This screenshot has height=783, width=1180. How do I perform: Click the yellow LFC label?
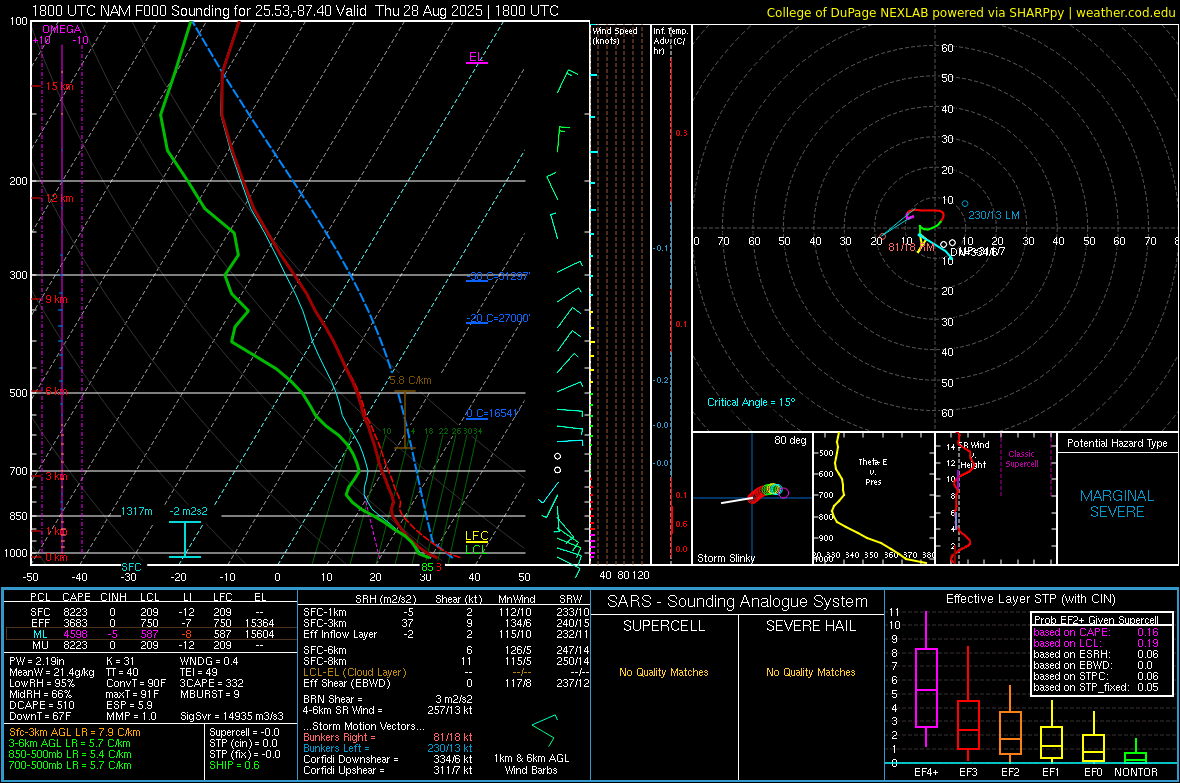point(476,535)
